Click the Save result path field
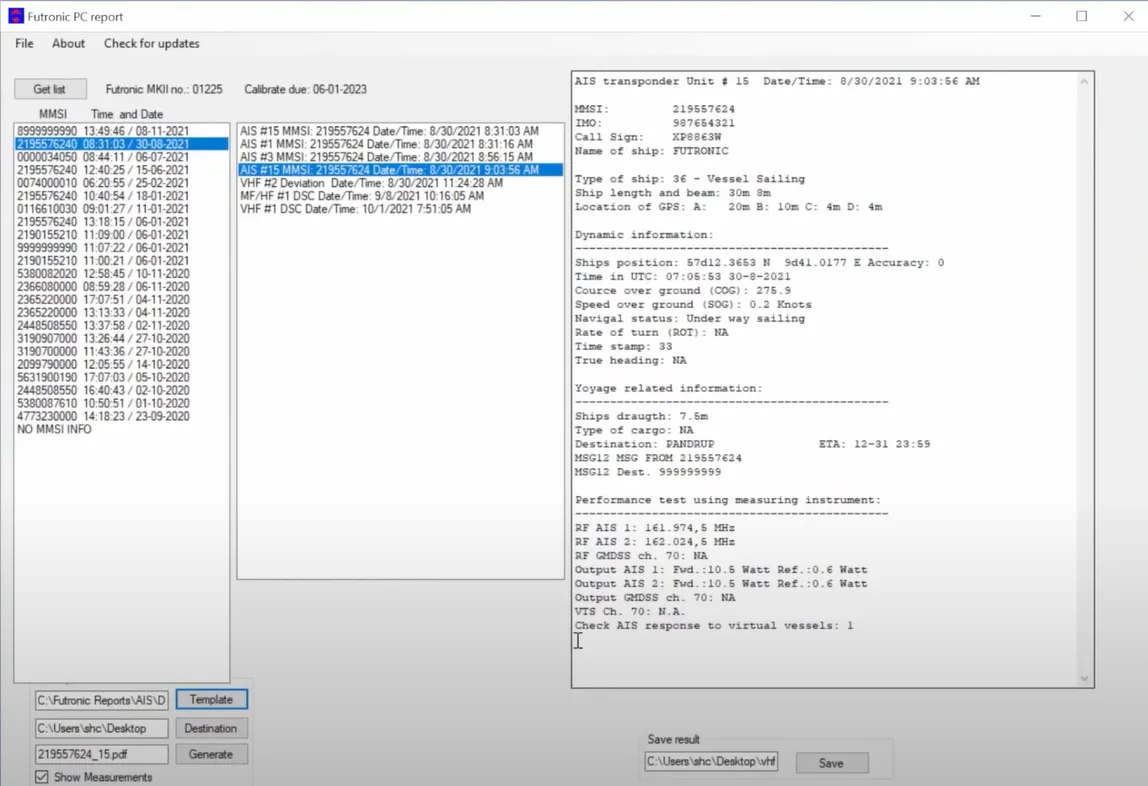1148x786 pixels. coord(711,763)
